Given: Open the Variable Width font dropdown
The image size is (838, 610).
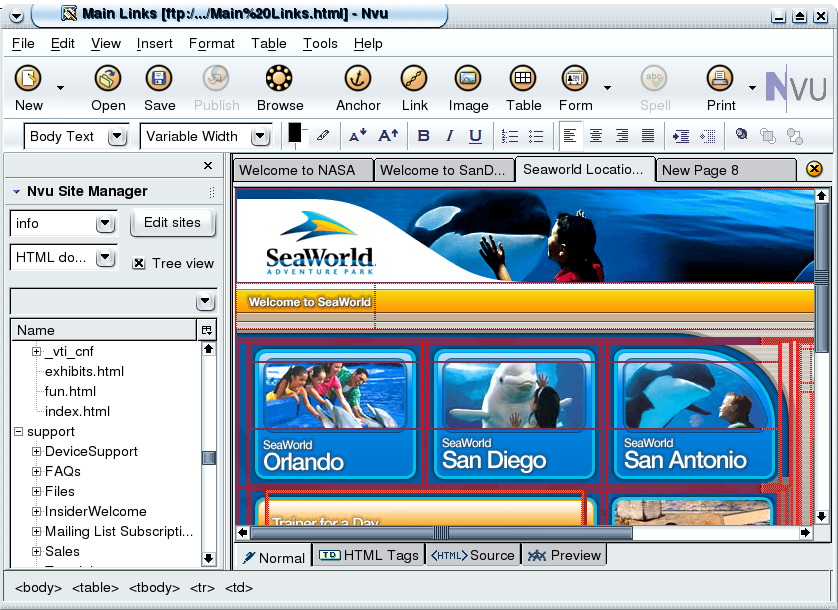Looking at the screenshot, I should point(260,137).
